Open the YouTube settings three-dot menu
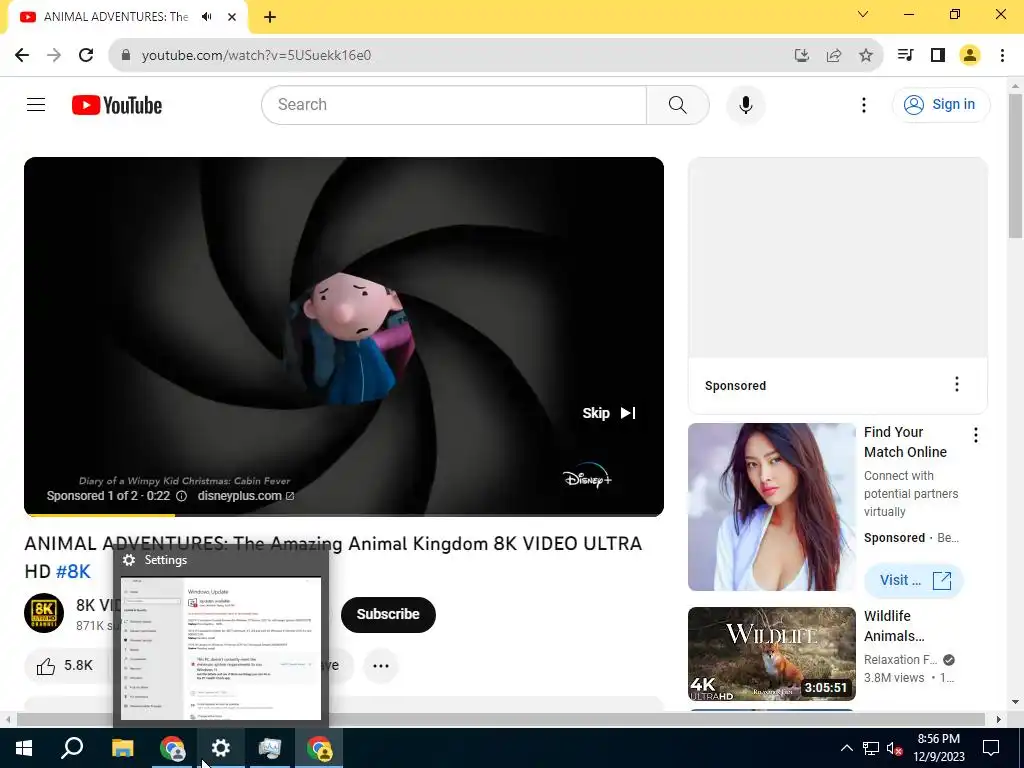The height and width of the screenshot is (768, 1024). point(863,104)
